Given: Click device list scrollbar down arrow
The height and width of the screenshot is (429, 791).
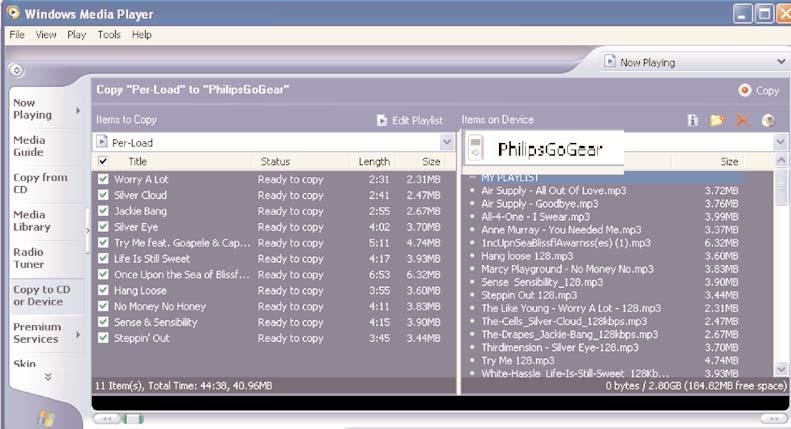Looking at the screenshot, I should click(x=780, y=369).
